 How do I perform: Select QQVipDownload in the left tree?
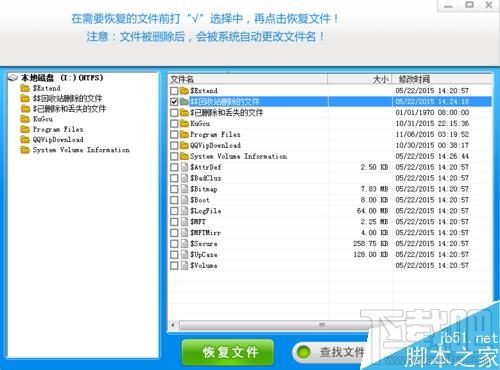[x=58, y=140]
